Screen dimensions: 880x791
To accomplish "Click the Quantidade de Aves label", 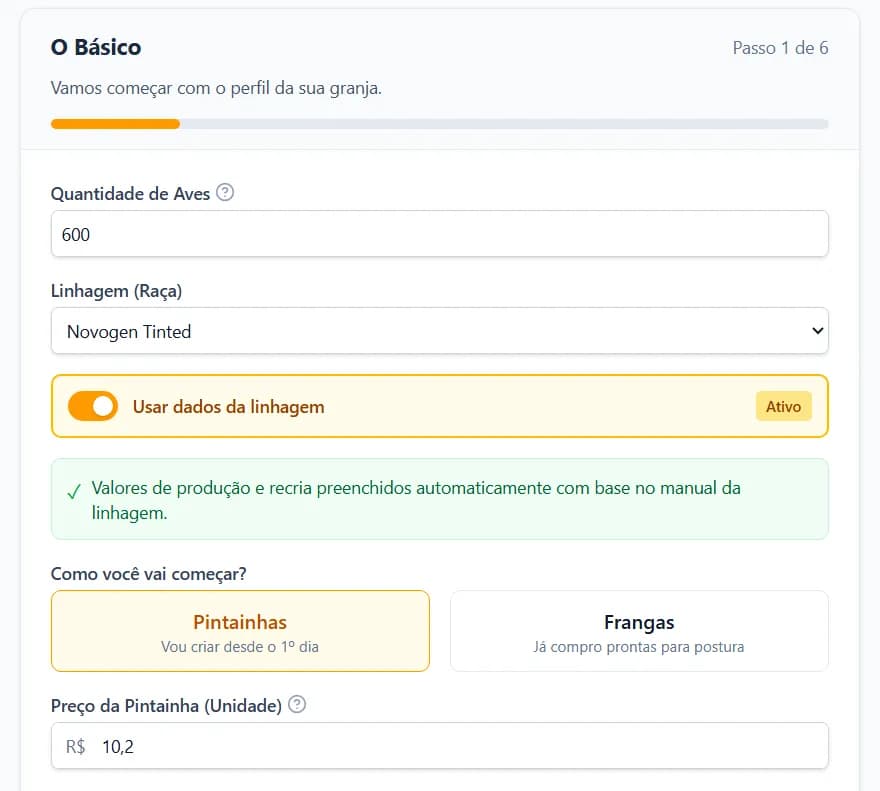I will click(x=131, y=194).
